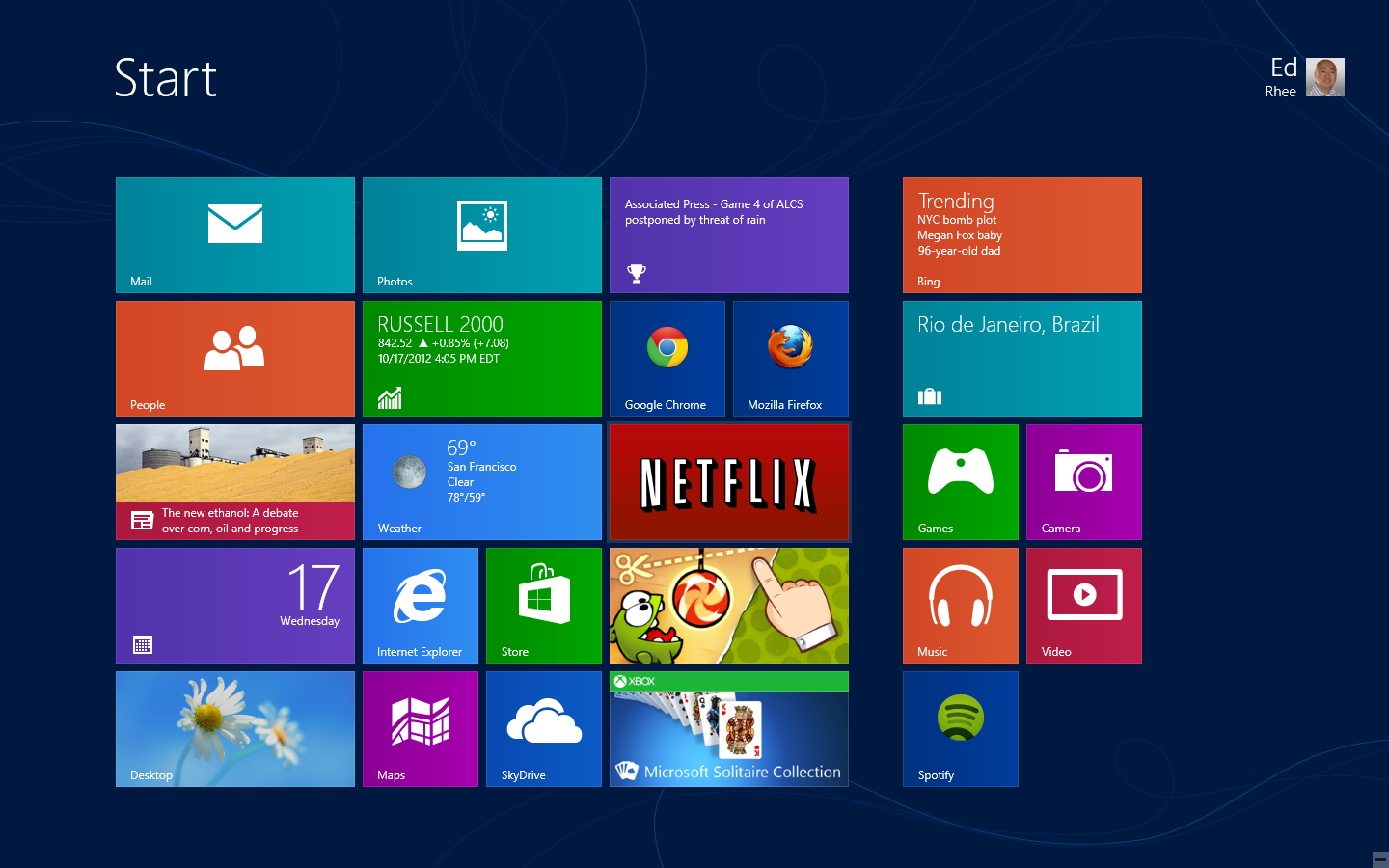Open the Bing Trending tile
Screen dimensions: 1389x868
pos(1021,234)
